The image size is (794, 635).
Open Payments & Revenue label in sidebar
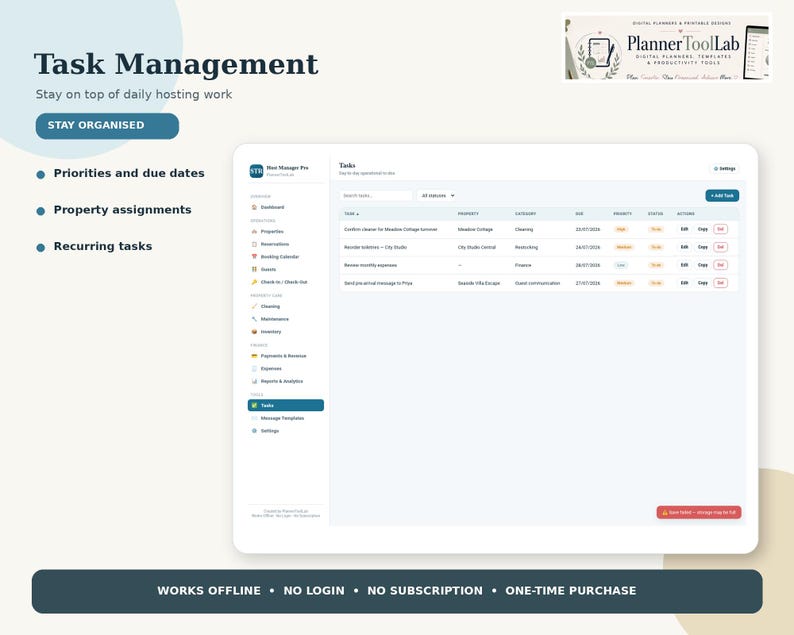coord(283,356)
